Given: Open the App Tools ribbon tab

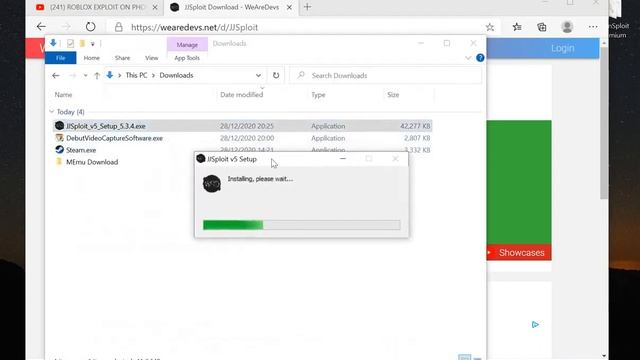Looking at the screenshot, I should tap(187, 58).
